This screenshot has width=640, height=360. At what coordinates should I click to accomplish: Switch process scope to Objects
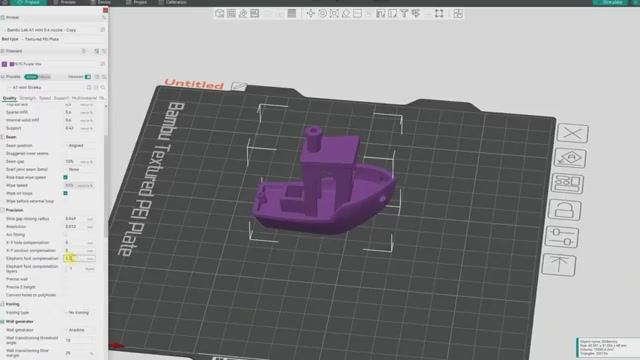[45, 77]
